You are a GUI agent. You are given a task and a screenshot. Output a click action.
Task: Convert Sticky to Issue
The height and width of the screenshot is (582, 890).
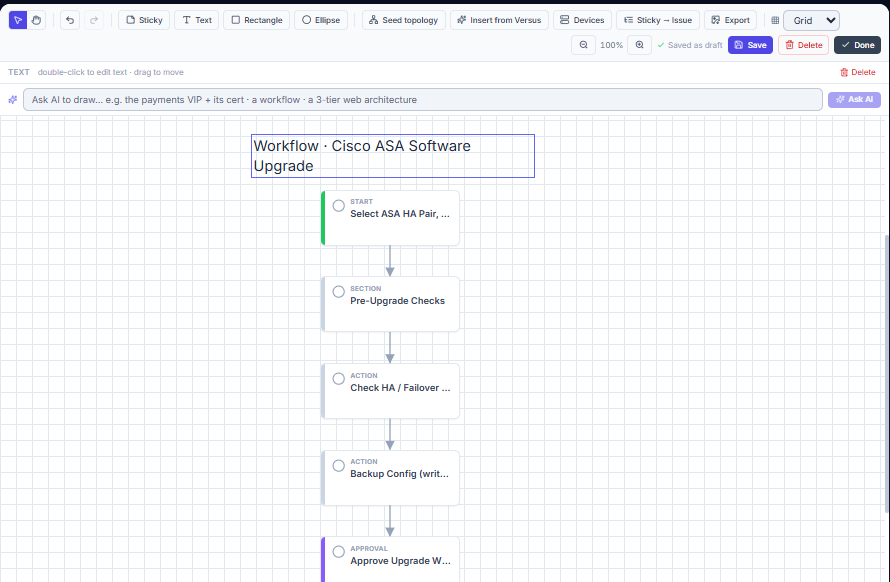(658, 20)
